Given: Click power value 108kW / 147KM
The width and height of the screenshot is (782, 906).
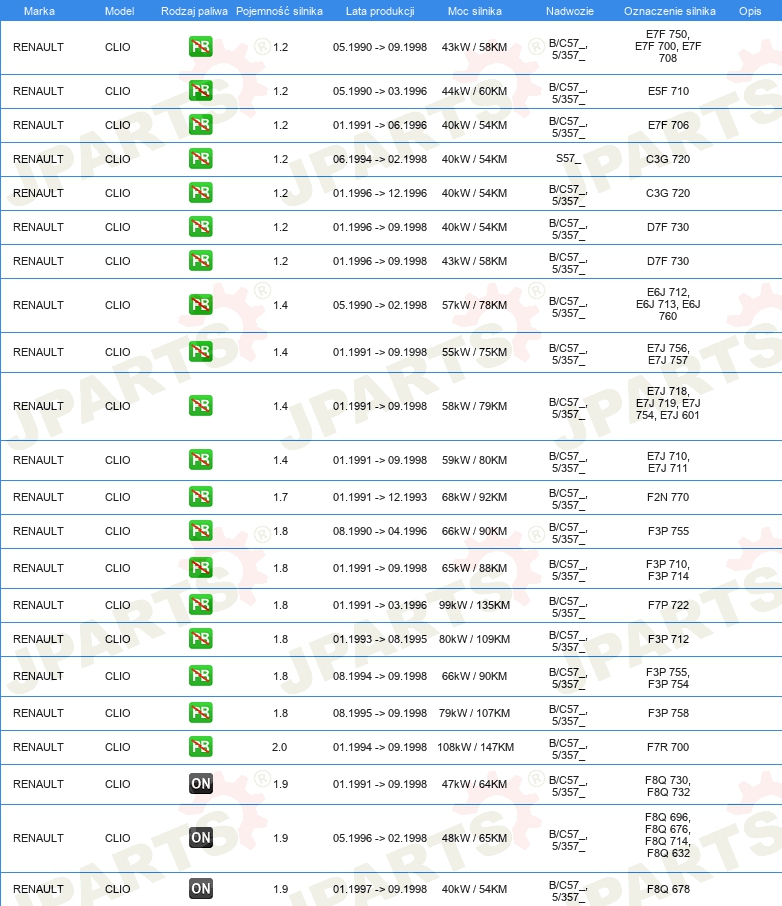Looking at the screenshot, I should point(475,747).
